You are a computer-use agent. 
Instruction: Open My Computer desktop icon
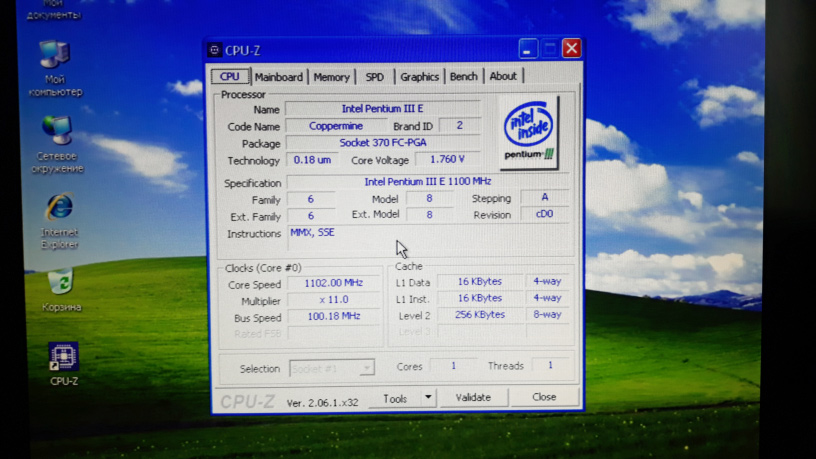(x=55, y=68)
